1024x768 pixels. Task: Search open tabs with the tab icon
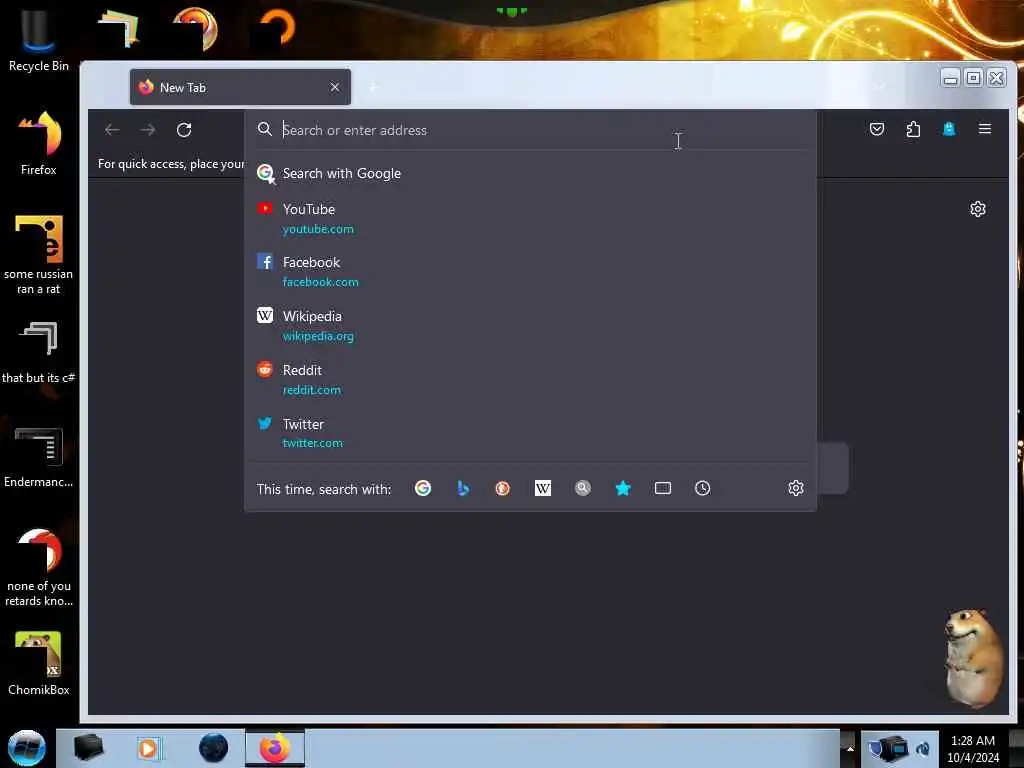663,488
